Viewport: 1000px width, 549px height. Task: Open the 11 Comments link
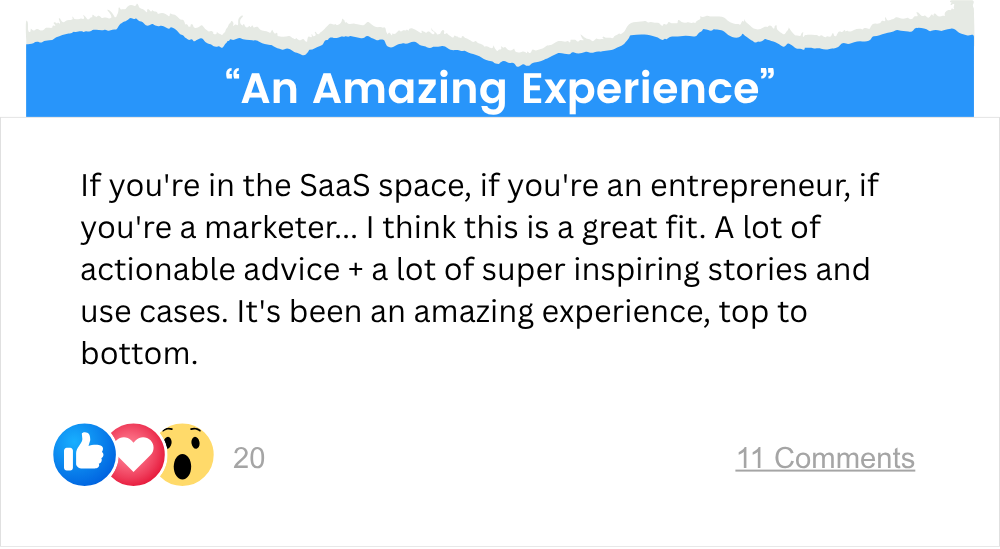click(825, 458)
